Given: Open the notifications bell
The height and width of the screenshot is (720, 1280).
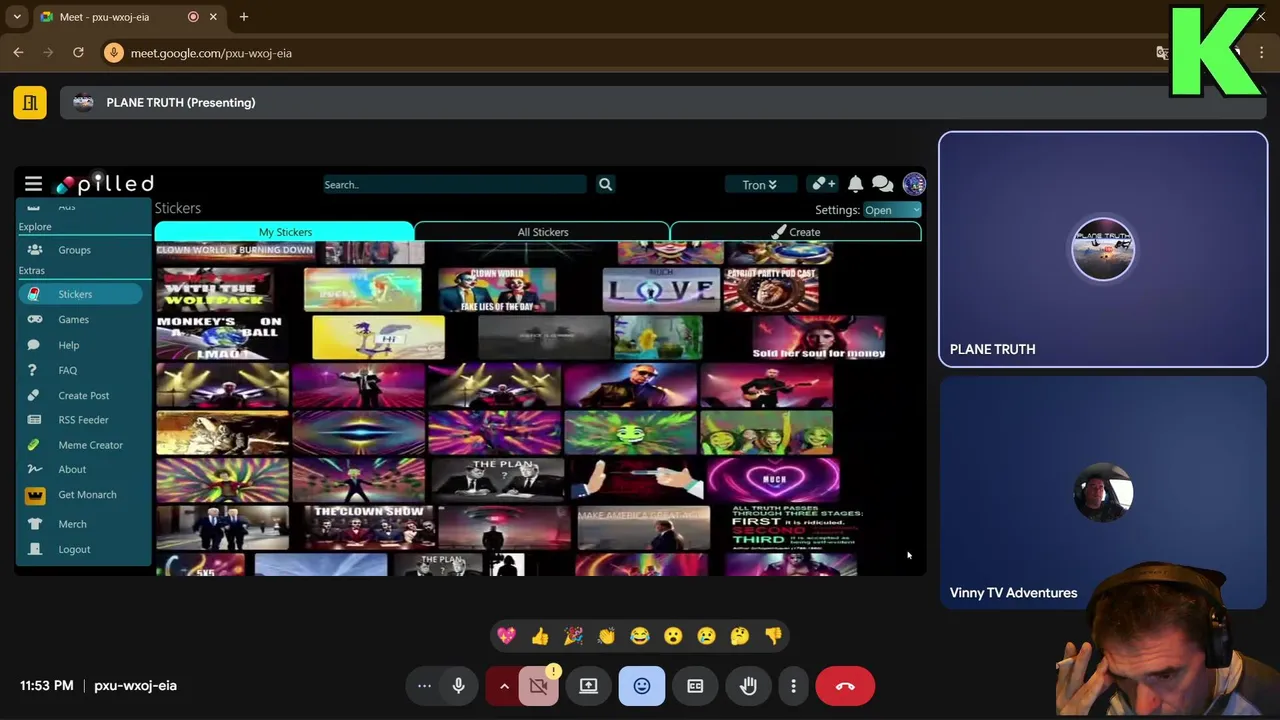Looking at the screenshot, I should [856, 184].
